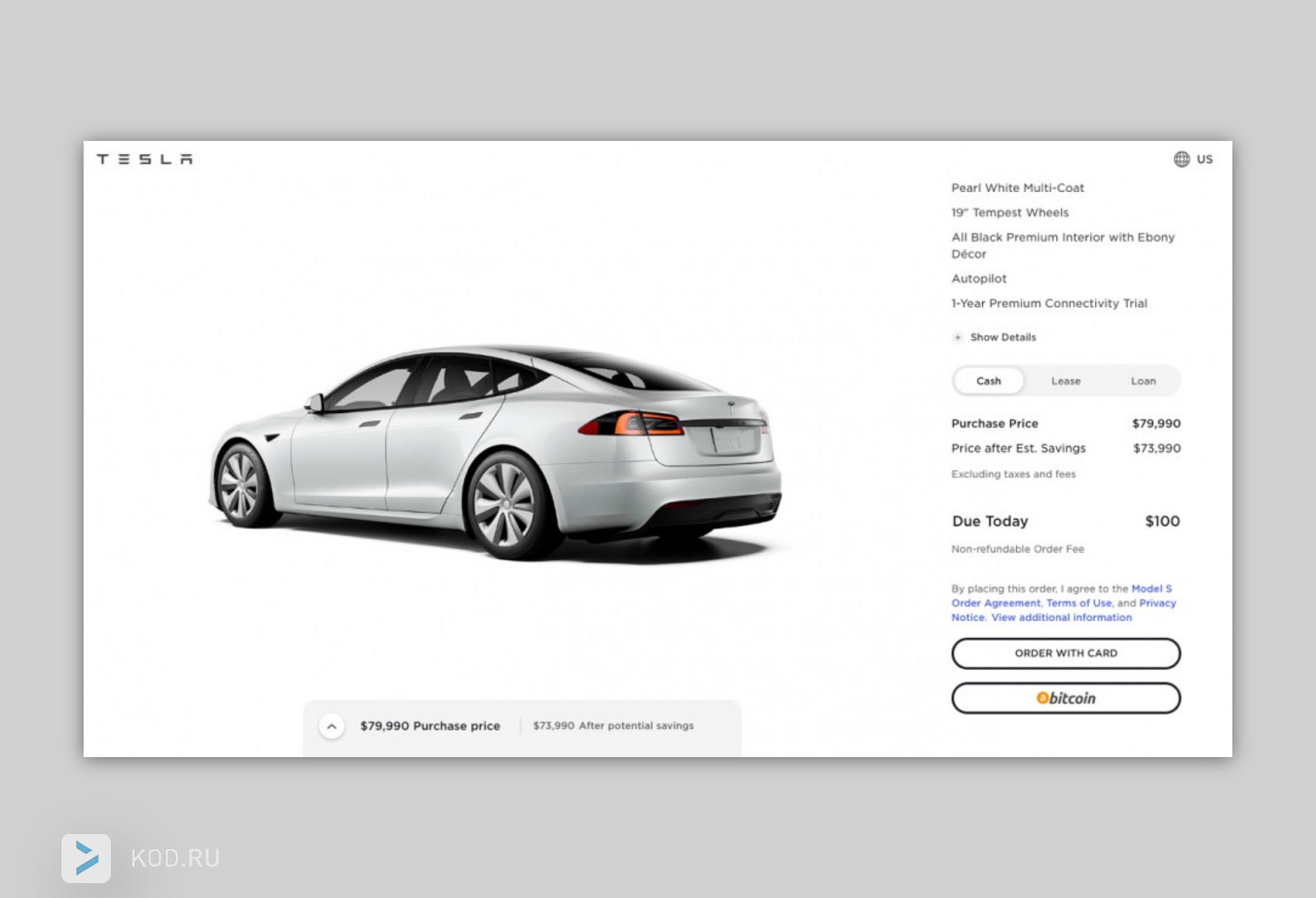This screenshot has width=1316, height=898.
Task: Select All Black Premium Interior text
Action: point(1063,245)
